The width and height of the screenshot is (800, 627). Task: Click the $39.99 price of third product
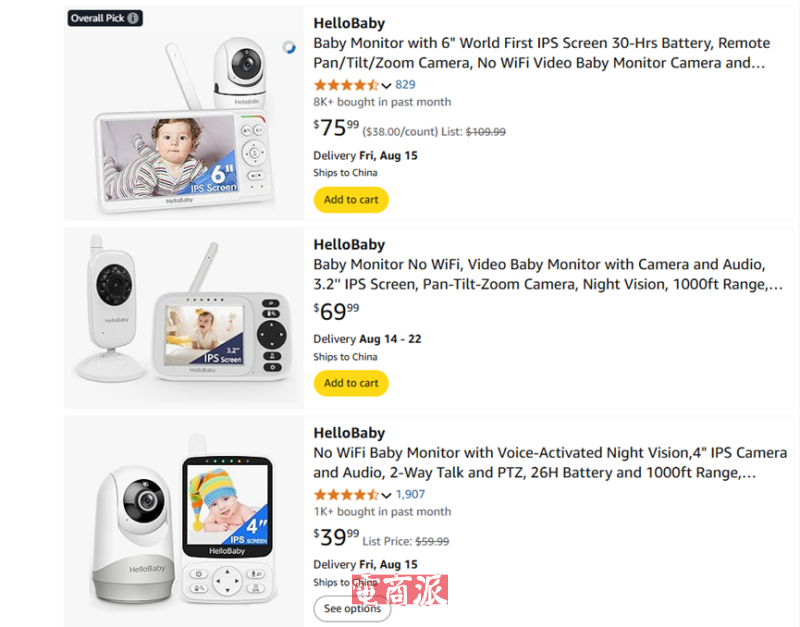click(336, 538)
